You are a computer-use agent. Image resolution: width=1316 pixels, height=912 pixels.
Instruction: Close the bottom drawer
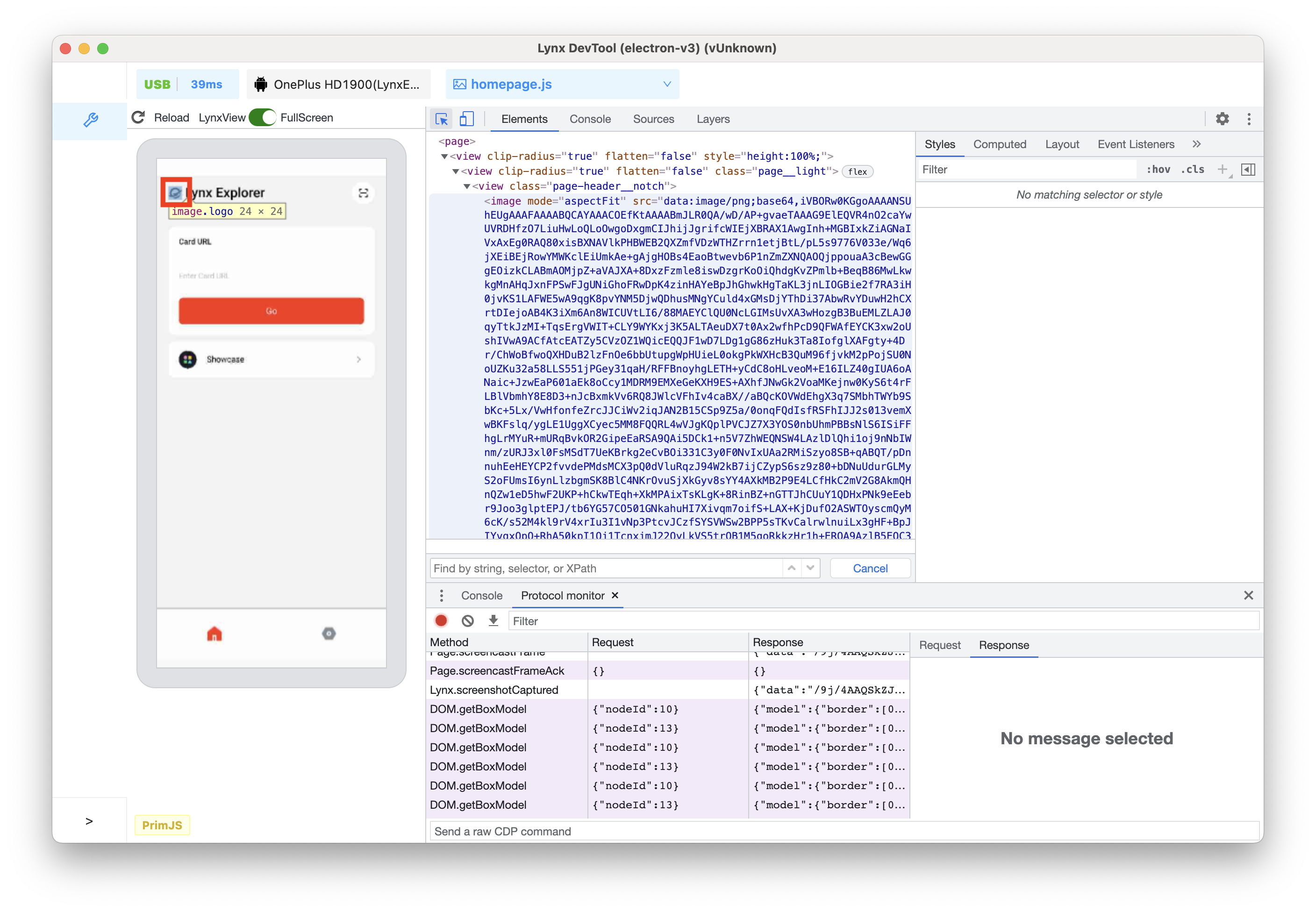[1249, 595]
